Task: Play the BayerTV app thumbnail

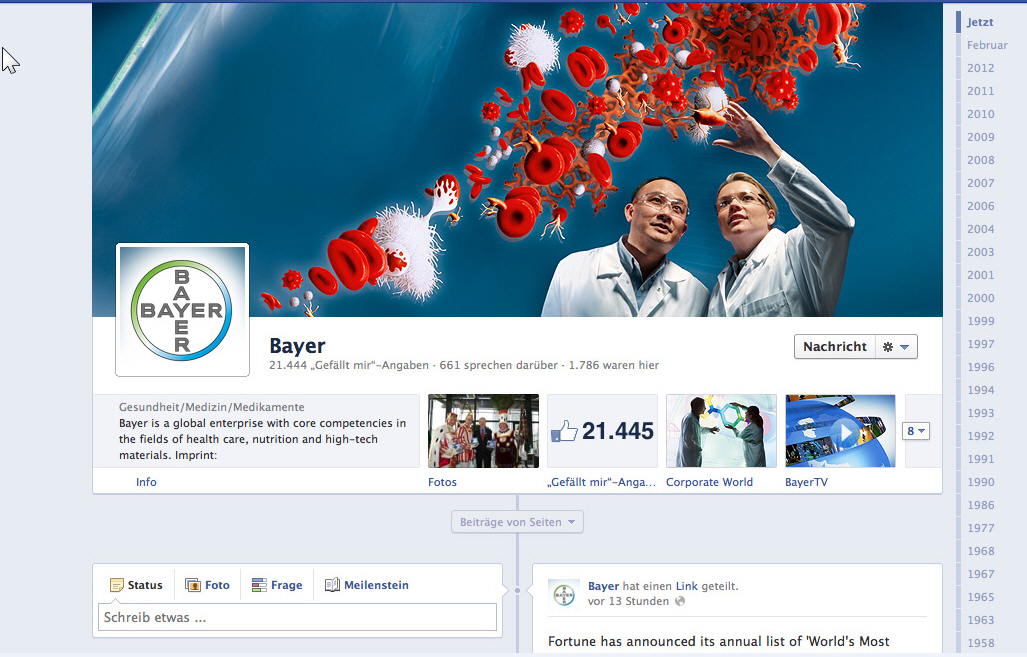Action: [x=840, y=431]
